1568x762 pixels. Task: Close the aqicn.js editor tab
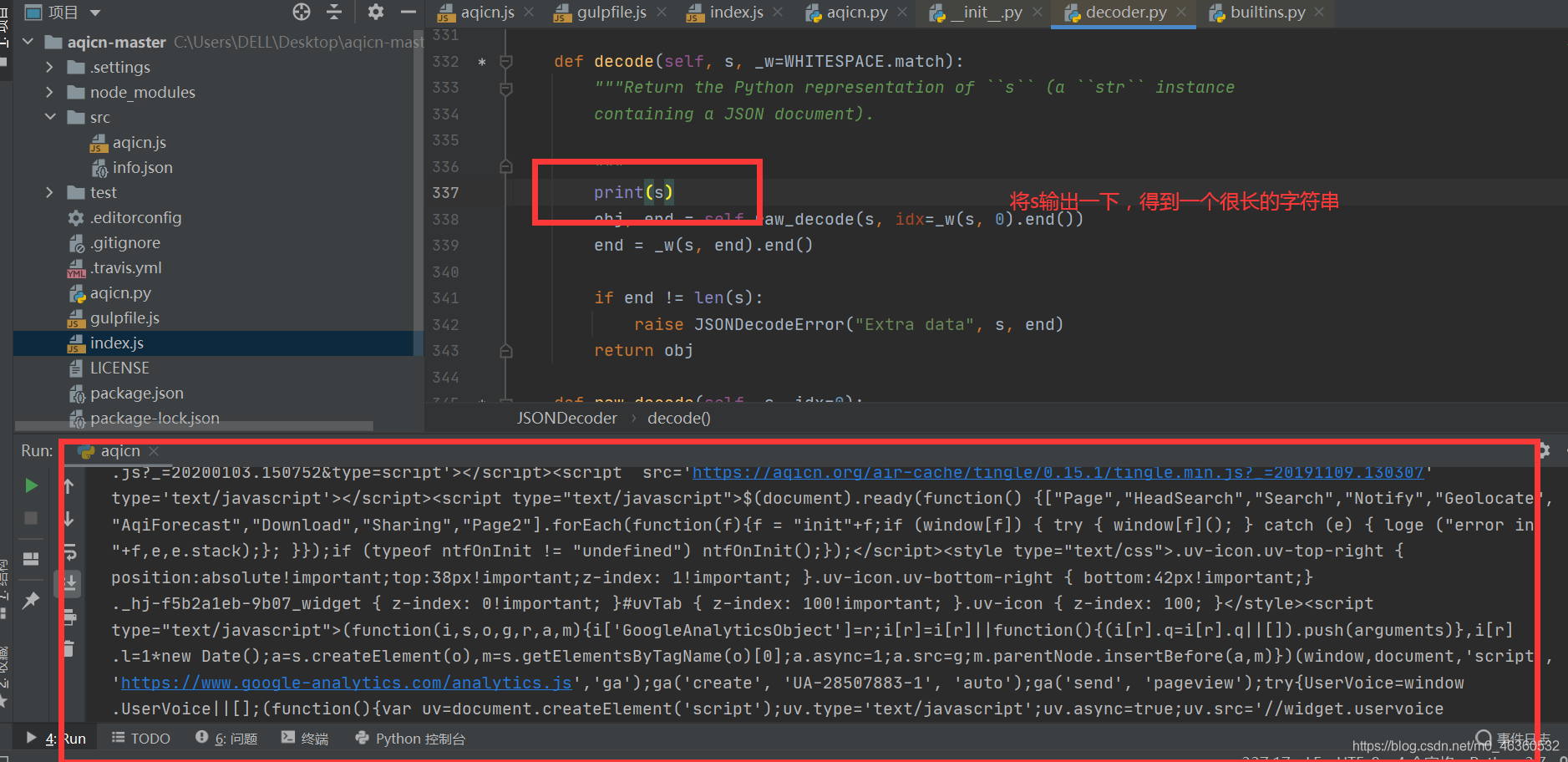[x=530, y=12]
